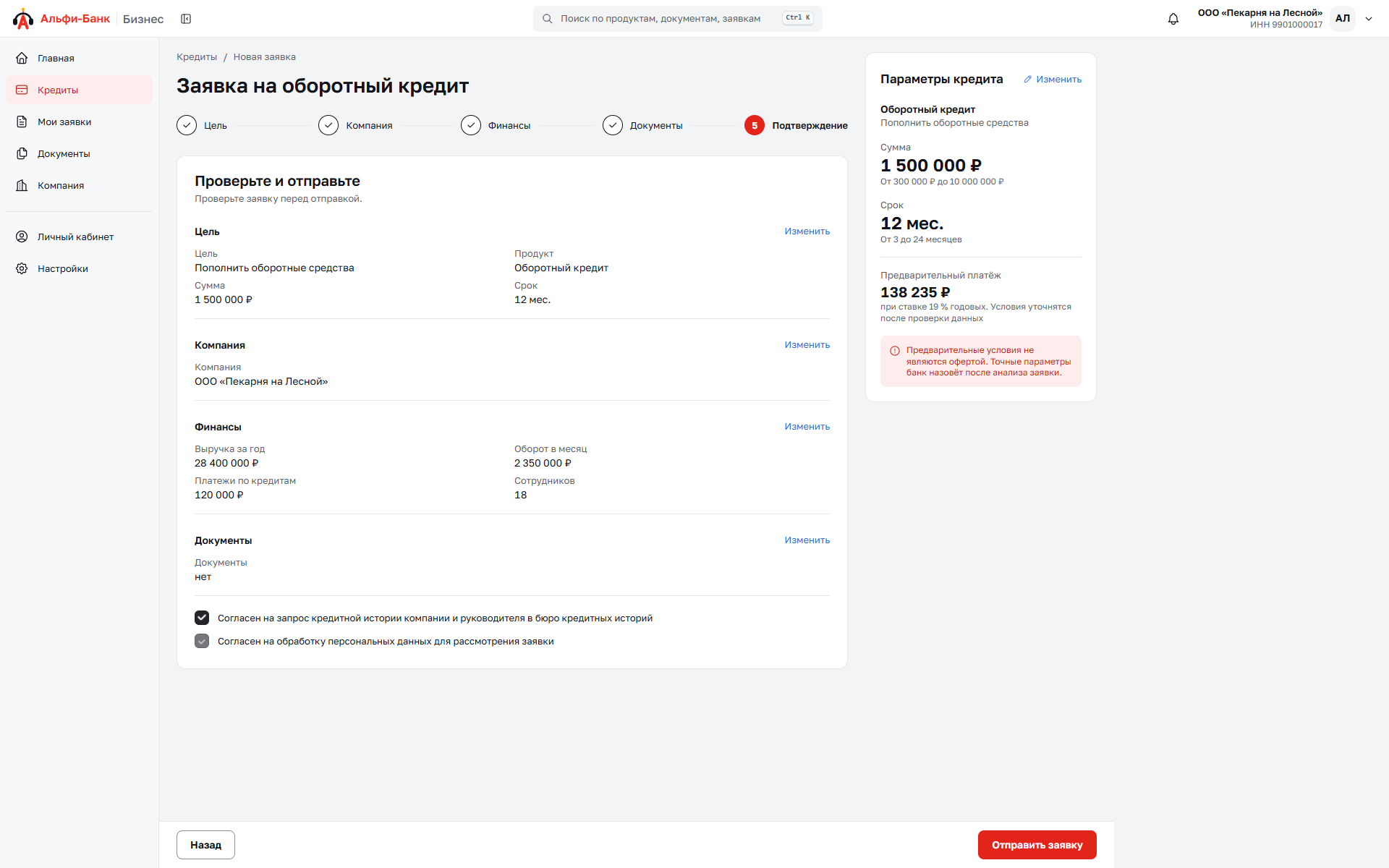Screen dimensions: 1389x868
Task: Click the Альфи-Банк logo icon
Action: point(23,19)
